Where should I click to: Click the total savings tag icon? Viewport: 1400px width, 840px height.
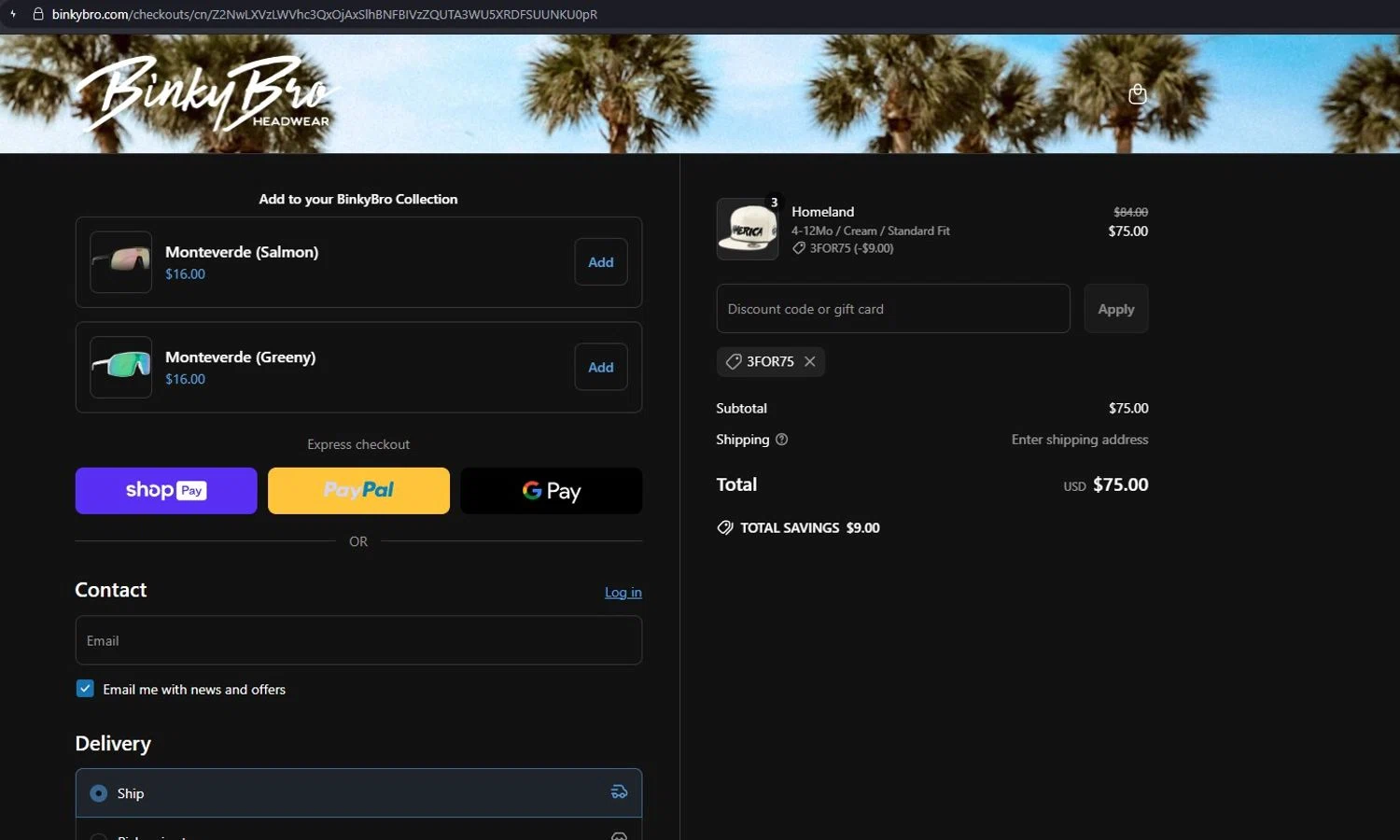click(725, 527)
